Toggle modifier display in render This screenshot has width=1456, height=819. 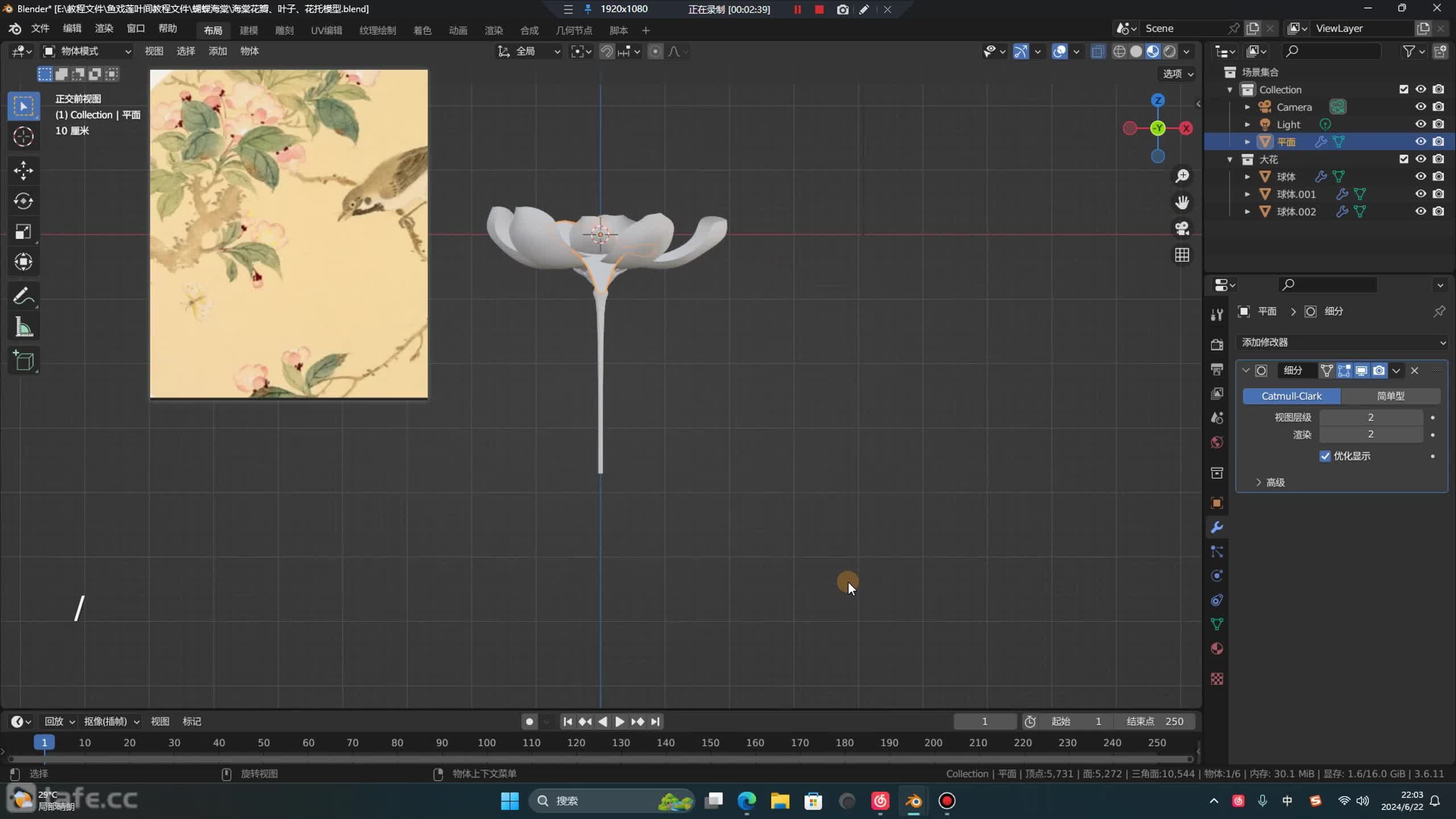pos(1379,371)
